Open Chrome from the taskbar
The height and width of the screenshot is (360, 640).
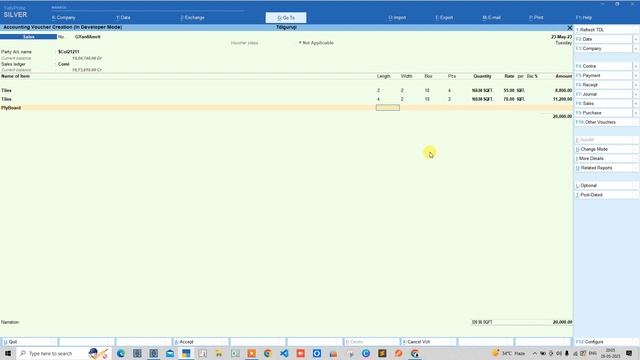coord(268,353)
